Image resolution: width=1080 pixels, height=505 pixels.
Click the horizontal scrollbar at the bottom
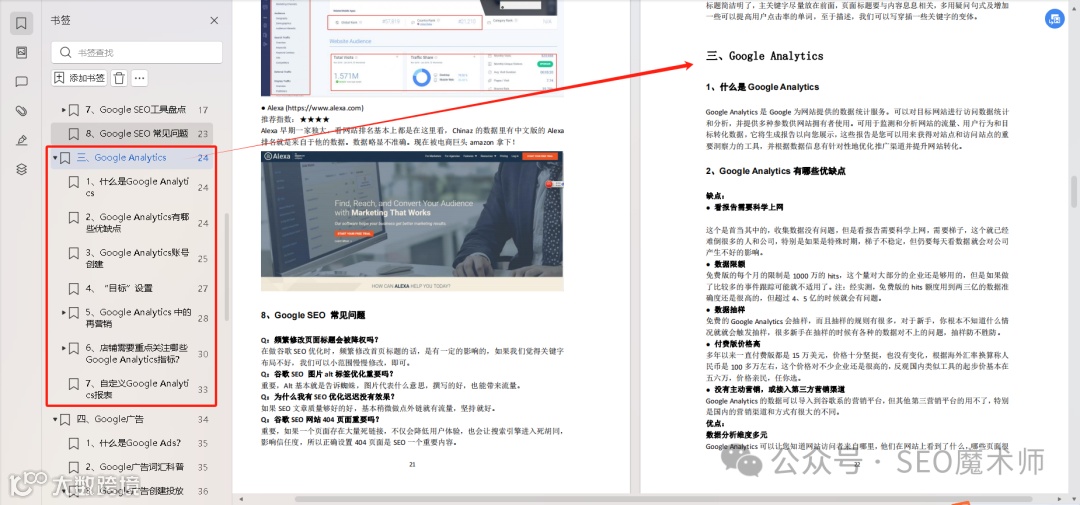663,498
